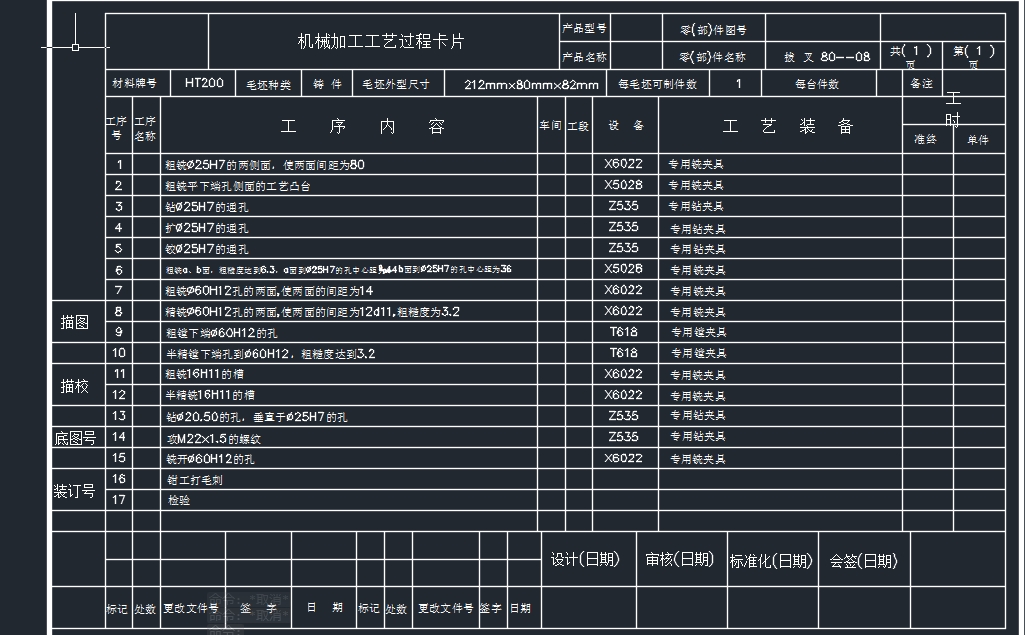Click the 底图号 sidebar label
The image size is (1025, 635).
(x=77, y=437)
